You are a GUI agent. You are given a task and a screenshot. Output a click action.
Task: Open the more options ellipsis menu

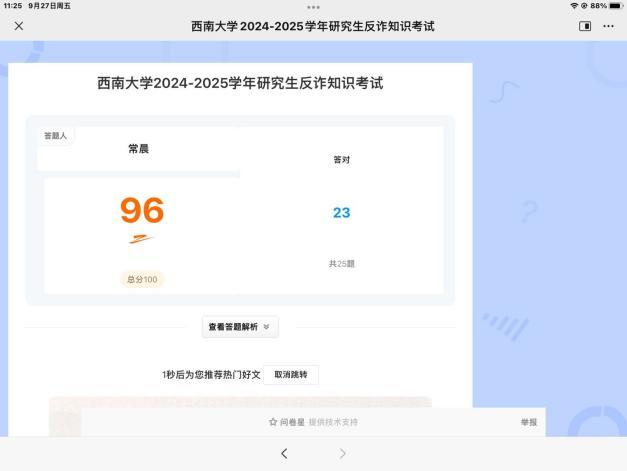pos(608,25)
